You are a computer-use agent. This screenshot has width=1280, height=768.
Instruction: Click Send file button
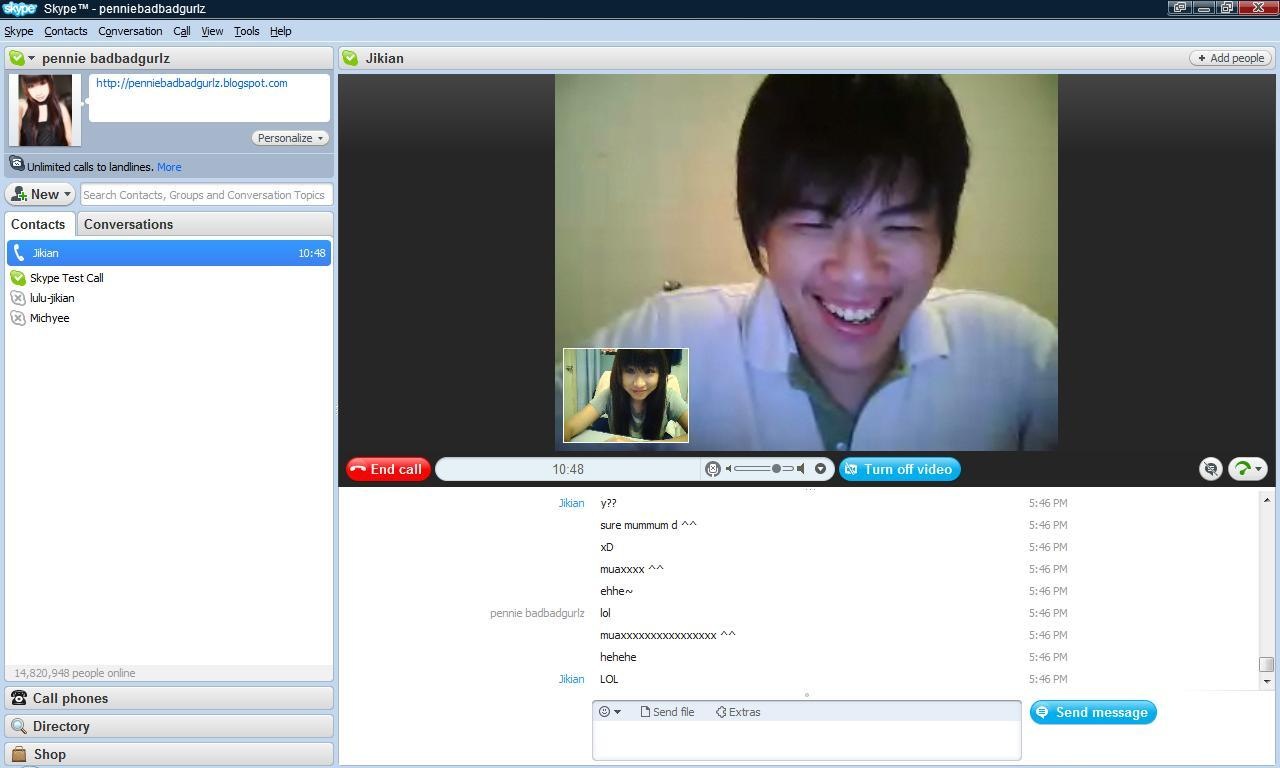point(667,712)
